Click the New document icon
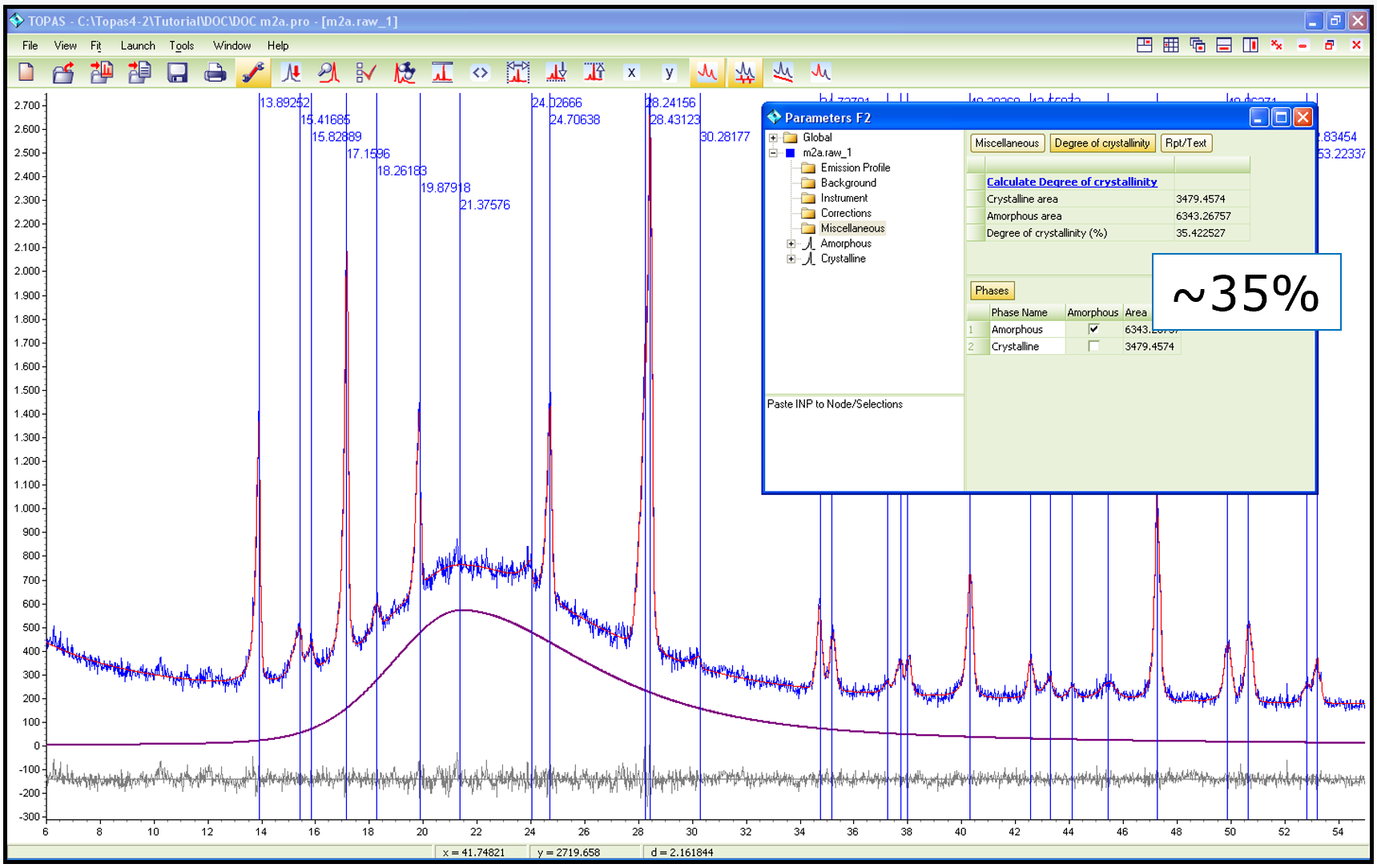This screenshot has height=868, width=1377. [26, 73]
